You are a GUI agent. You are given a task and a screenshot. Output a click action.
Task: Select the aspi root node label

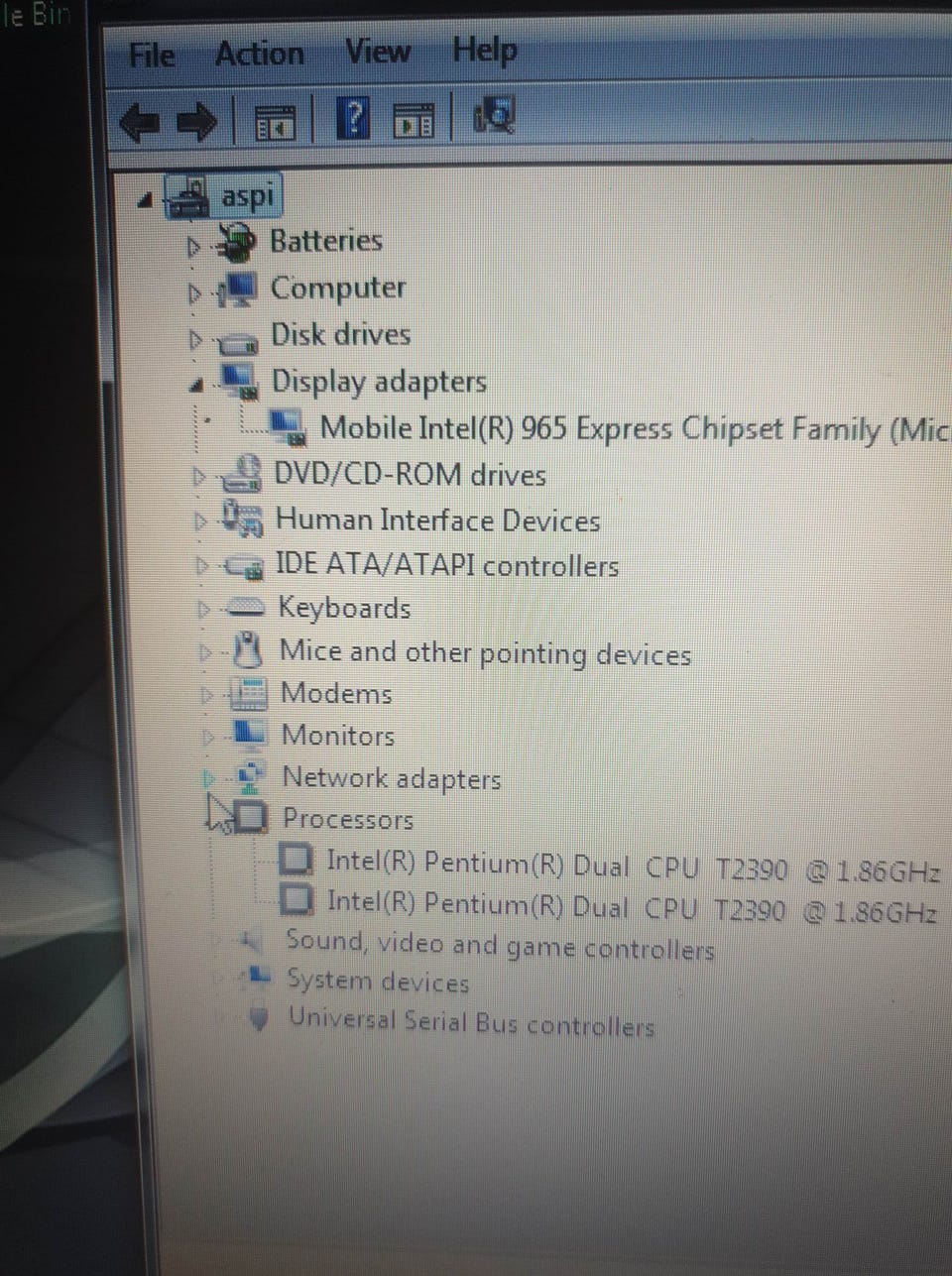(x=247, y=195)
